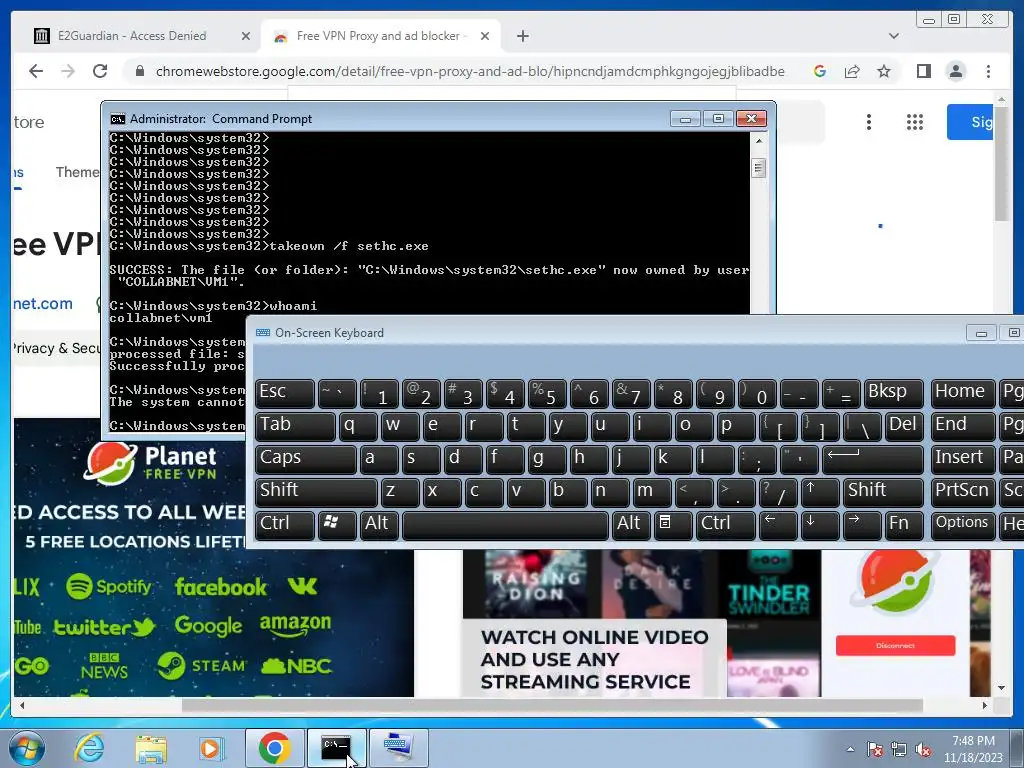This screenshot has height=768, width=1024.
Task: Reload the Chrome page
Action: coord(100,71)
